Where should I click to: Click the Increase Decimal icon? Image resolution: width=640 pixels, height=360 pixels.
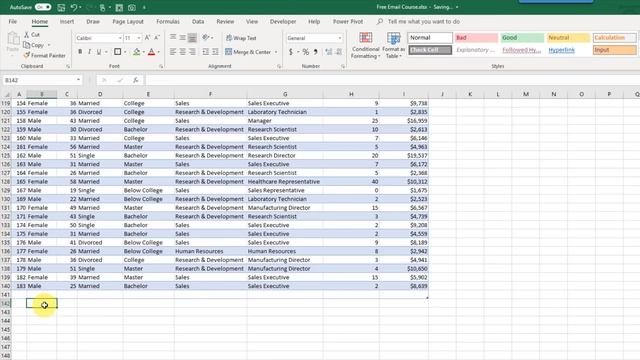(329, 52)
